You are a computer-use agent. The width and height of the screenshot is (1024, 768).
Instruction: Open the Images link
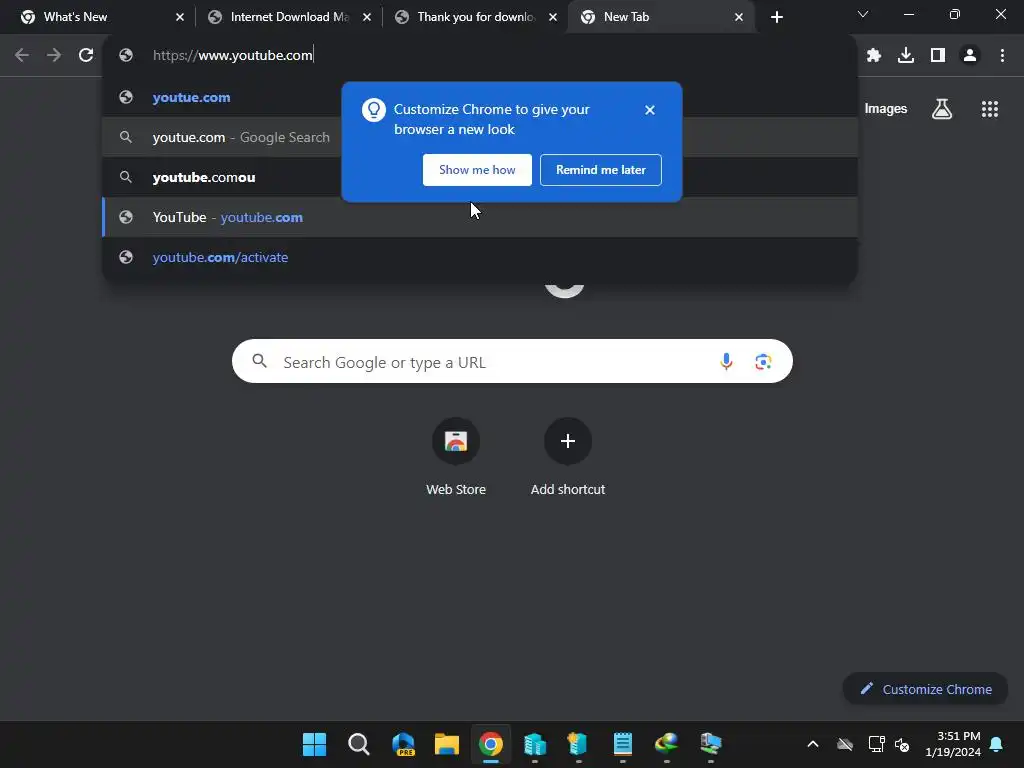tap(885, 108)
